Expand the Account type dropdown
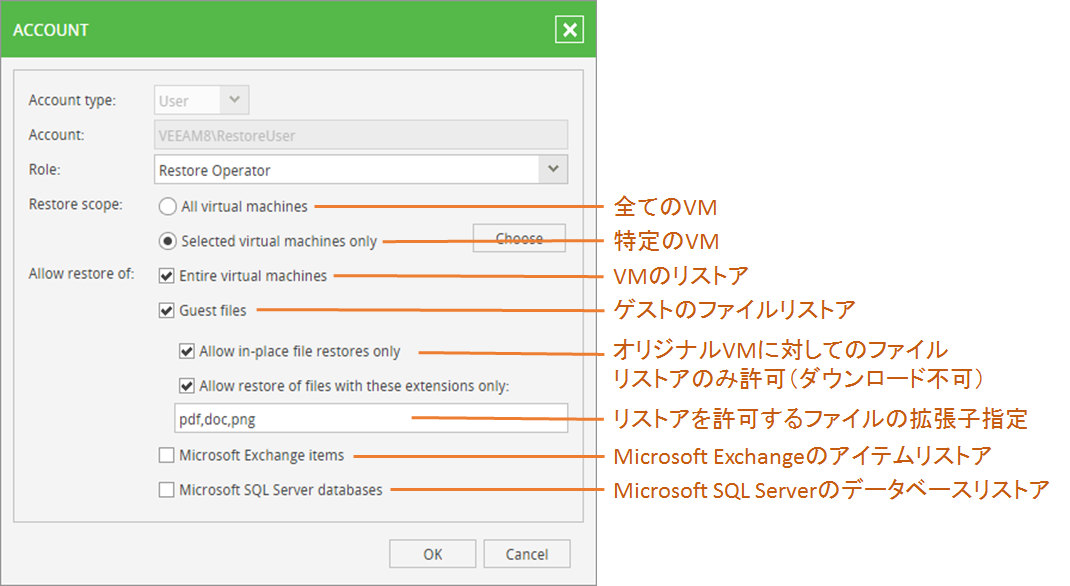 tap(234, 100)
